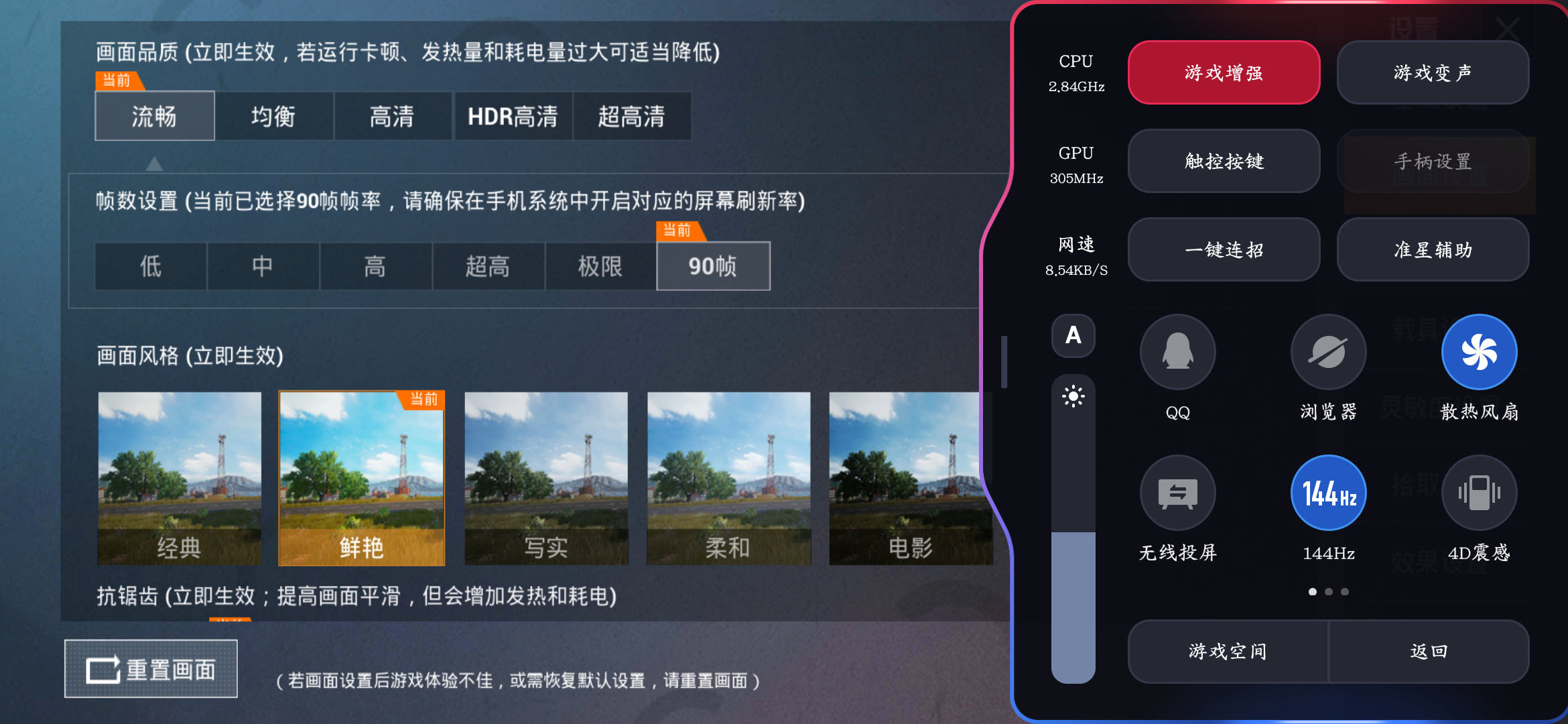This screenshot has height=724, width=1568.
Task: Select the 90帧 frame rate option
Action: click(x=713, y=266)
